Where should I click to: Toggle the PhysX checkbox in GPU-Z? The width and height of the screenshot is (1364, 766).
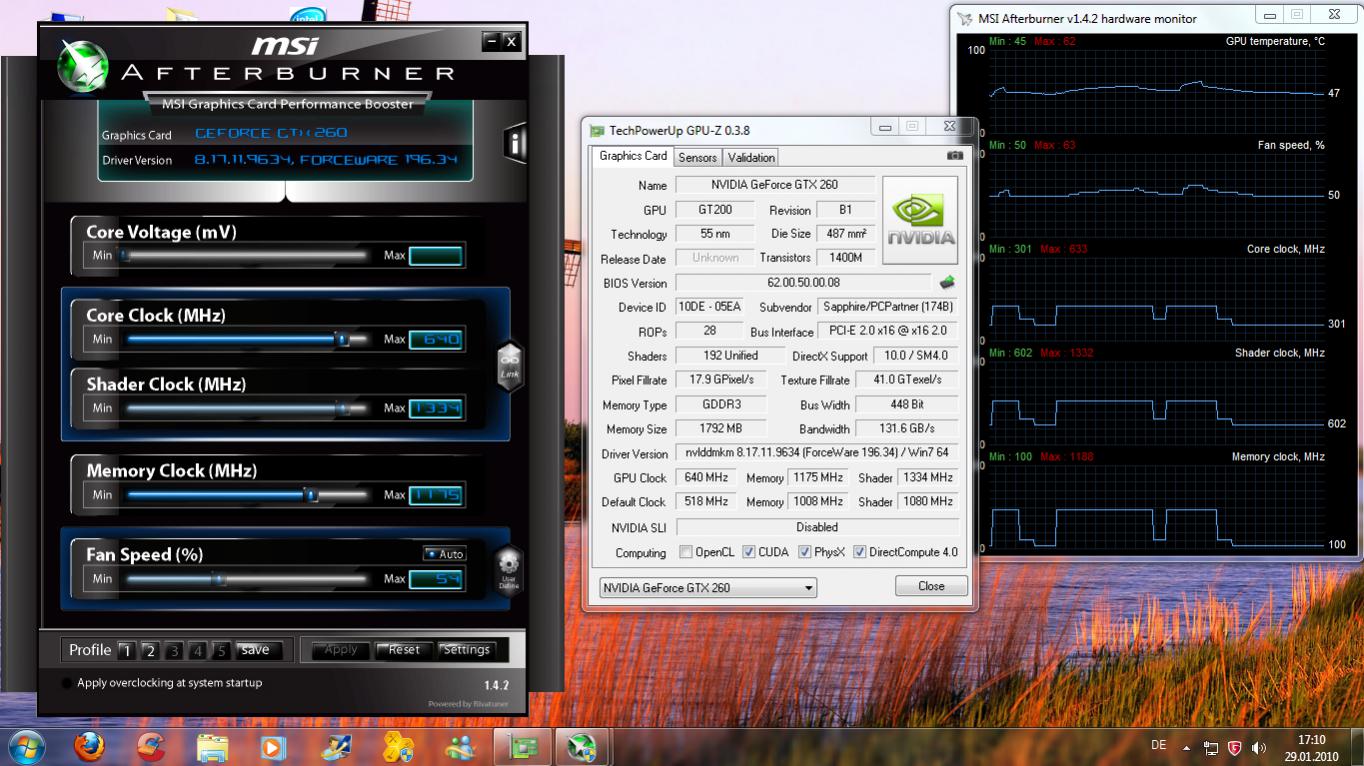[805, 552]
